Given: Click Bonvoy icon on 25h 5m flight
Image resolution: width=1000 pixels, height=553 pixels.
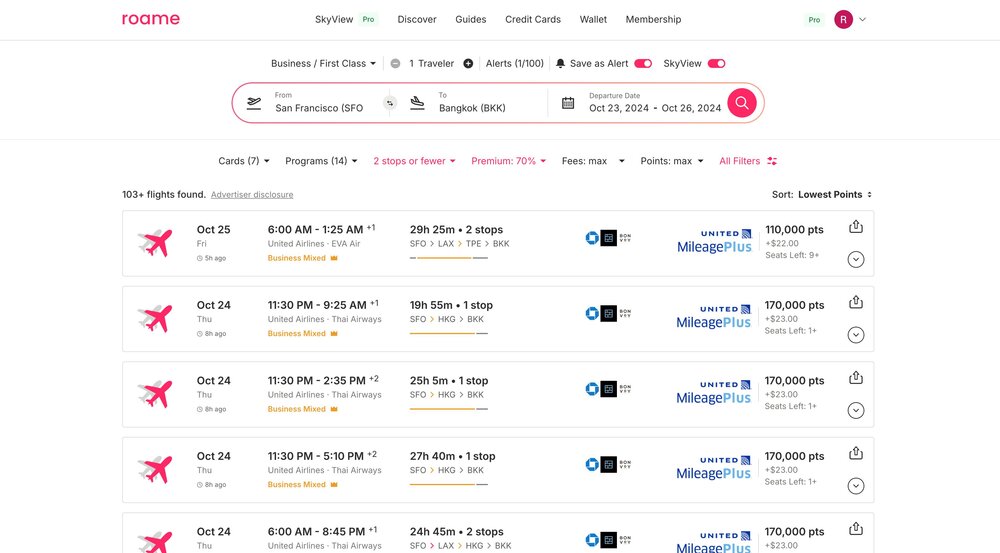Looking at the screenshot, I should point(625,389).
